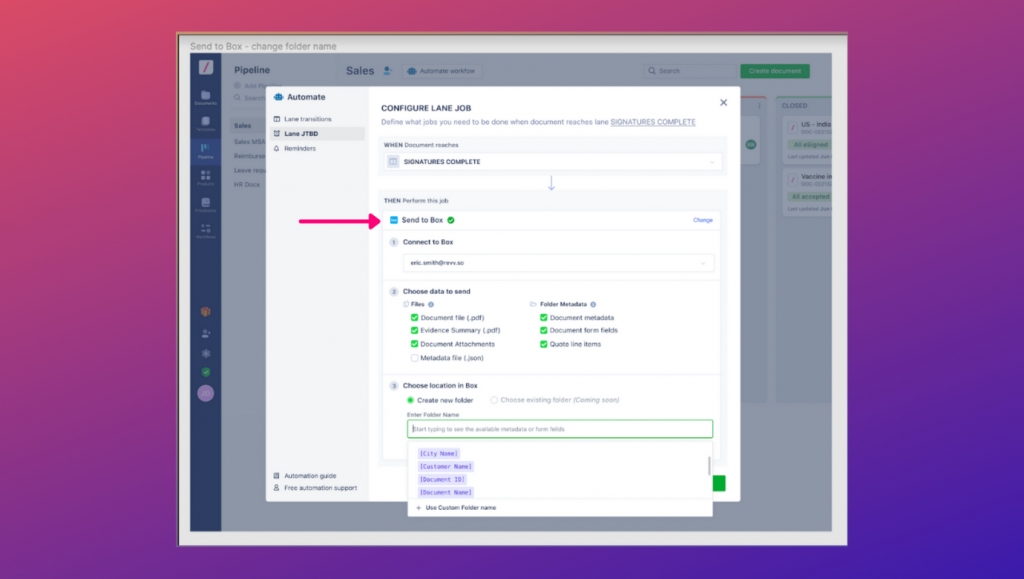Pick [Document Name] from the suggestion list
The image size is (1024, 579).
[445, 492]
